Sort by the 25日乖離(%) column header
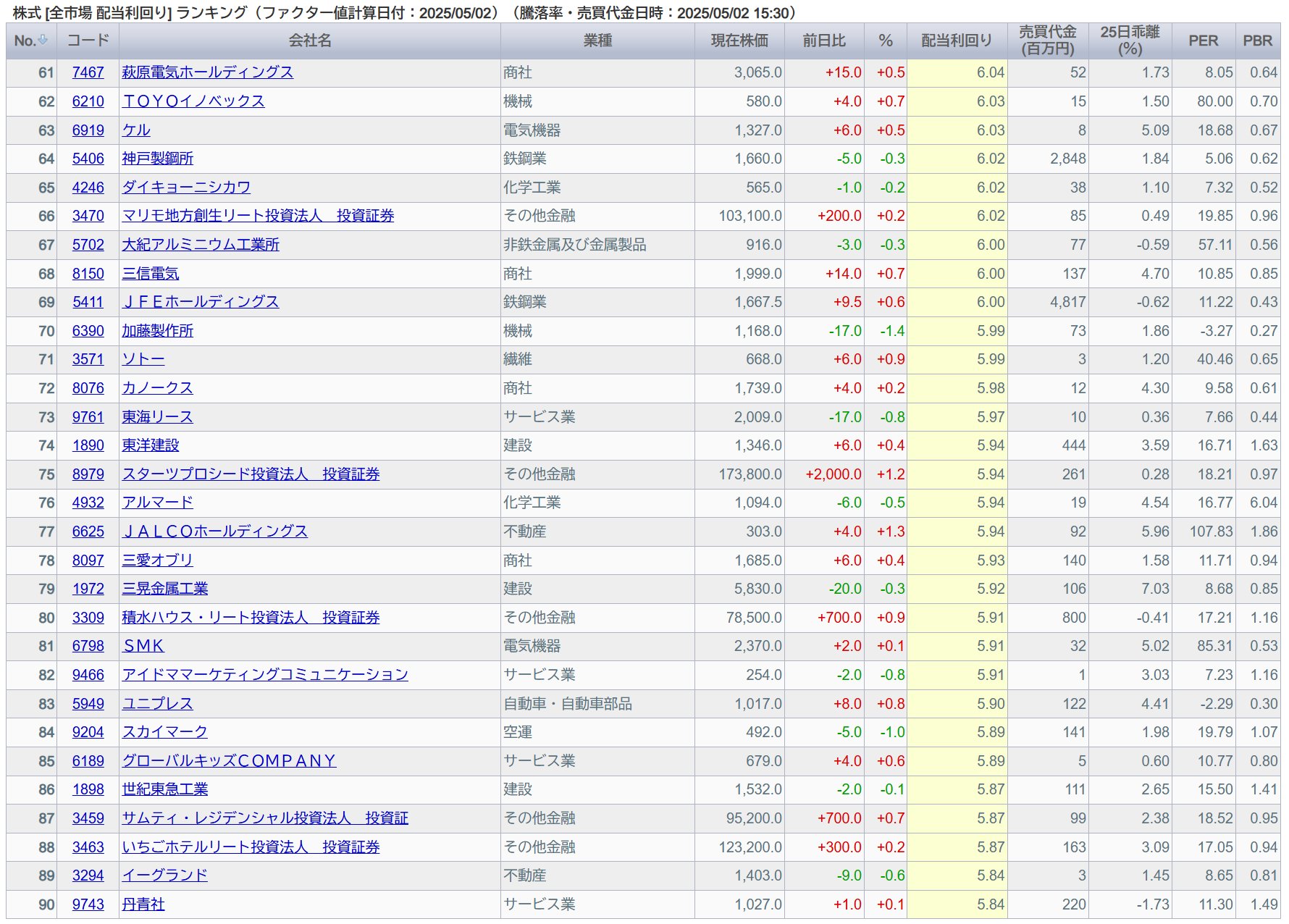Image resolution: width=1289 pixels, height=924 pixels. [1130, 41]
